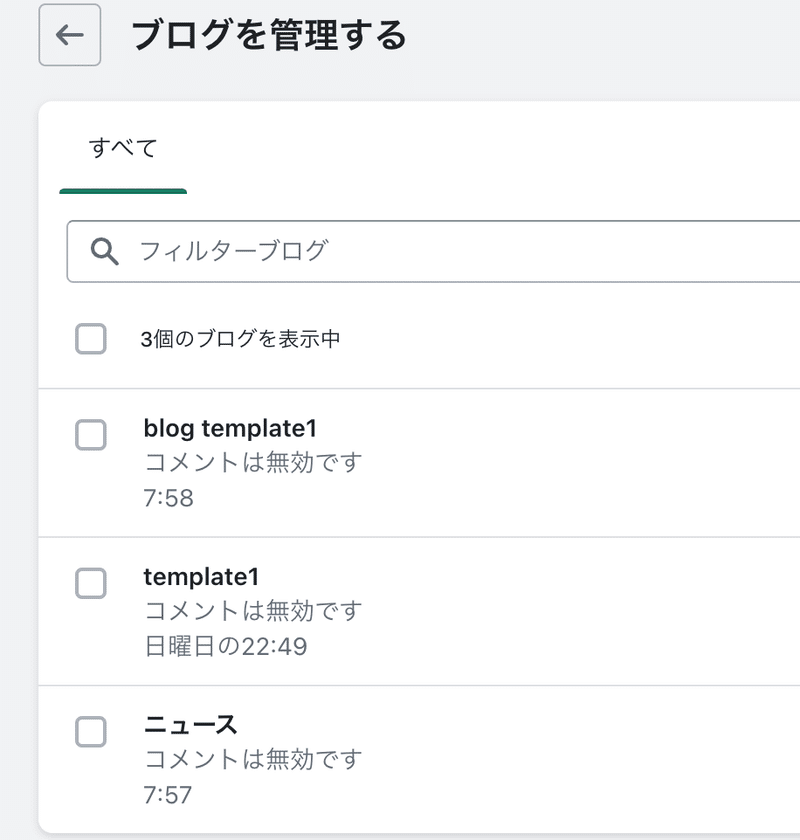Open the ニュース blog
This screenshot has height=840, width=800.
point(190,724)
